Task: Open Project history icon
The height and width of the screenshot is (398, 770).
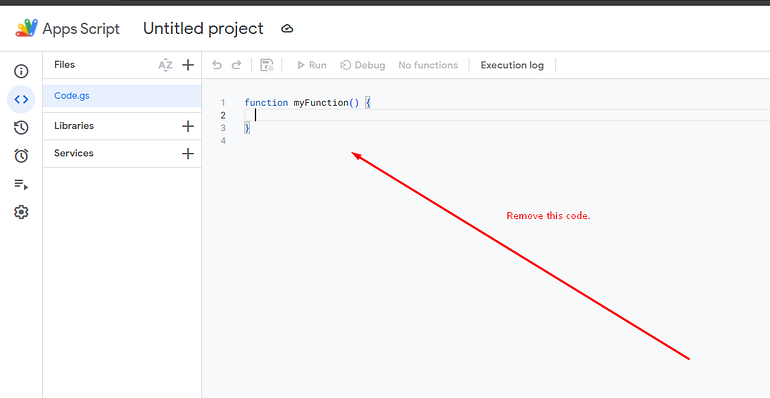Action: pyautogui.click(x=21, y=128)
